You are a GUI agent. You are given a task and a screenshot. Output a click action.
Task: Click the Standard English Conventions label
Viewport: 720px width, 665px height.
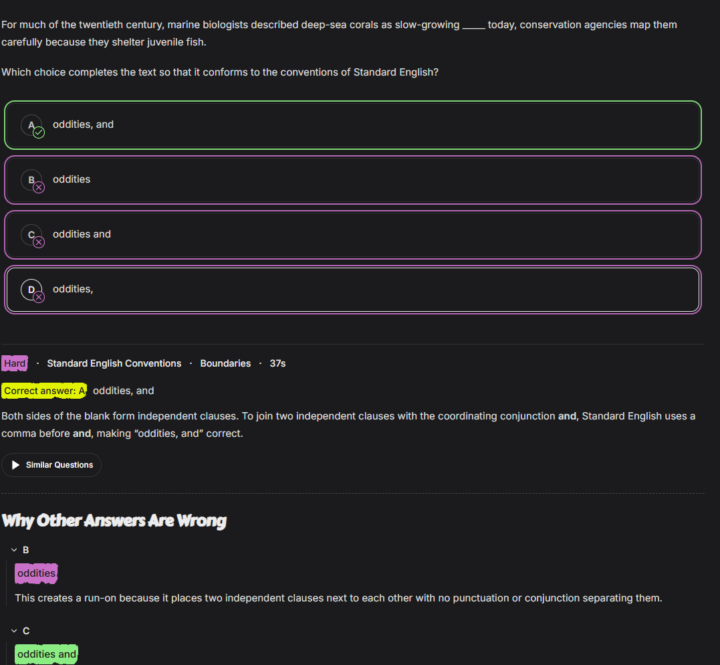click(x=114, y=363)
